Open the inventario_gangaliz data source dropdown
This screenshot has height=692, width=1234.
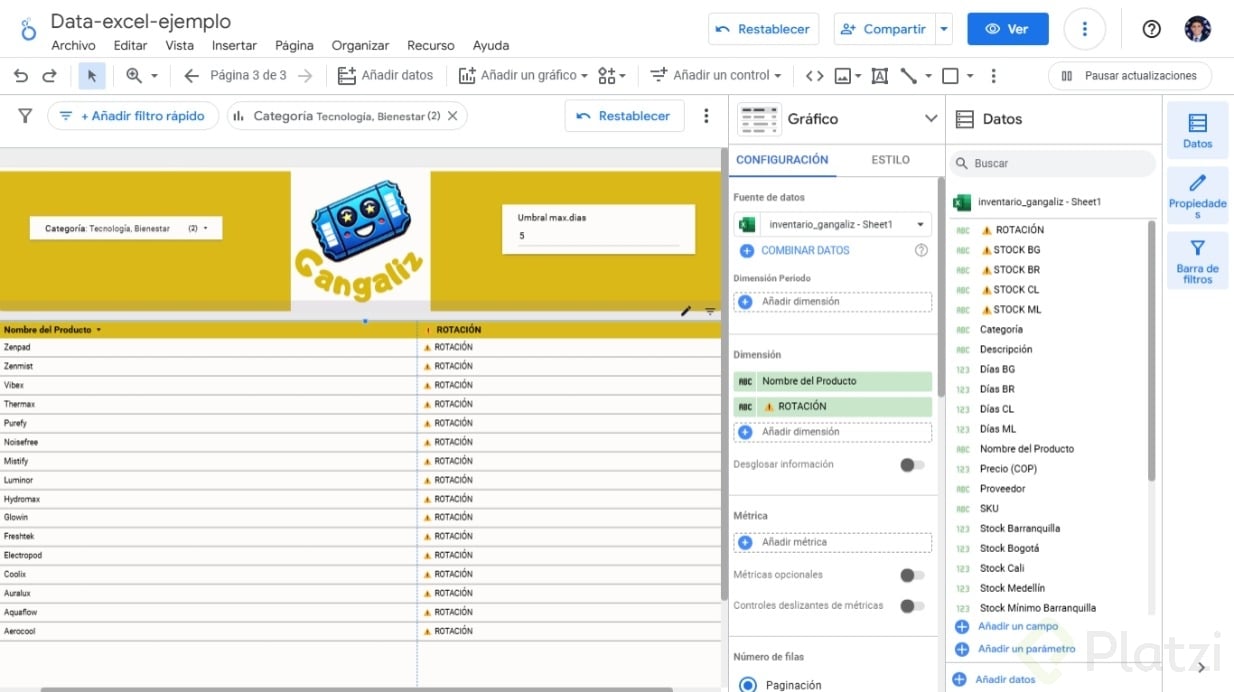point(845,225)
